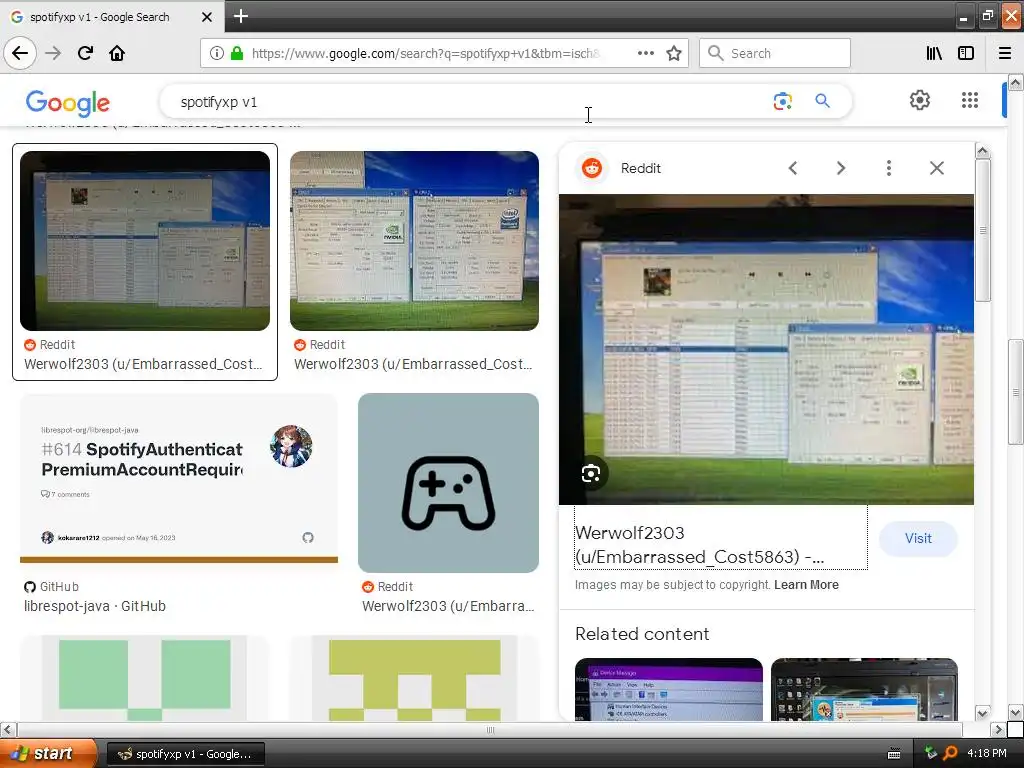Click the blue magnifier search button
1024x768 pixels.
tap(822, 101)
